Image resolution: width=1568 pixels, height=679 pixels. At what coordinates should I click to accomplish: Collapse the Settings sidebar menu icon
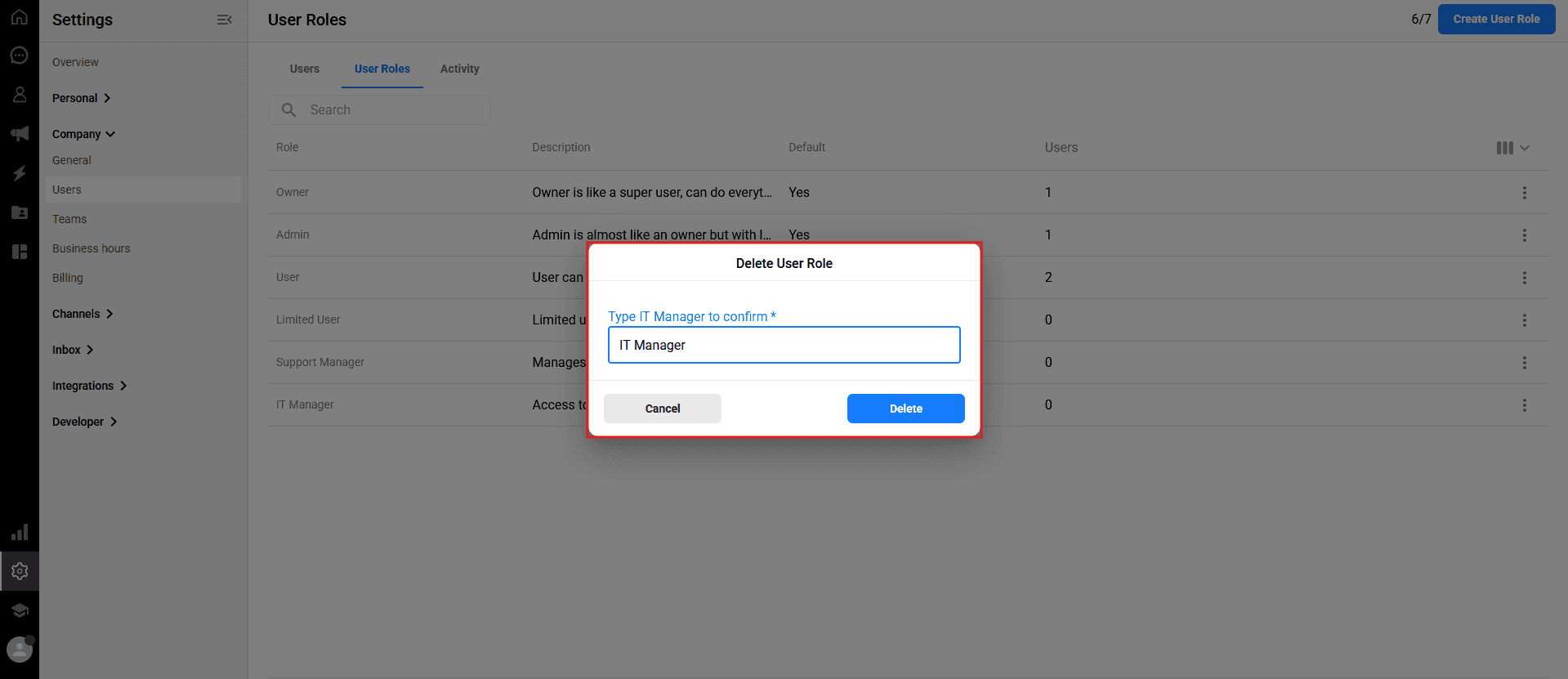(225, 20)
